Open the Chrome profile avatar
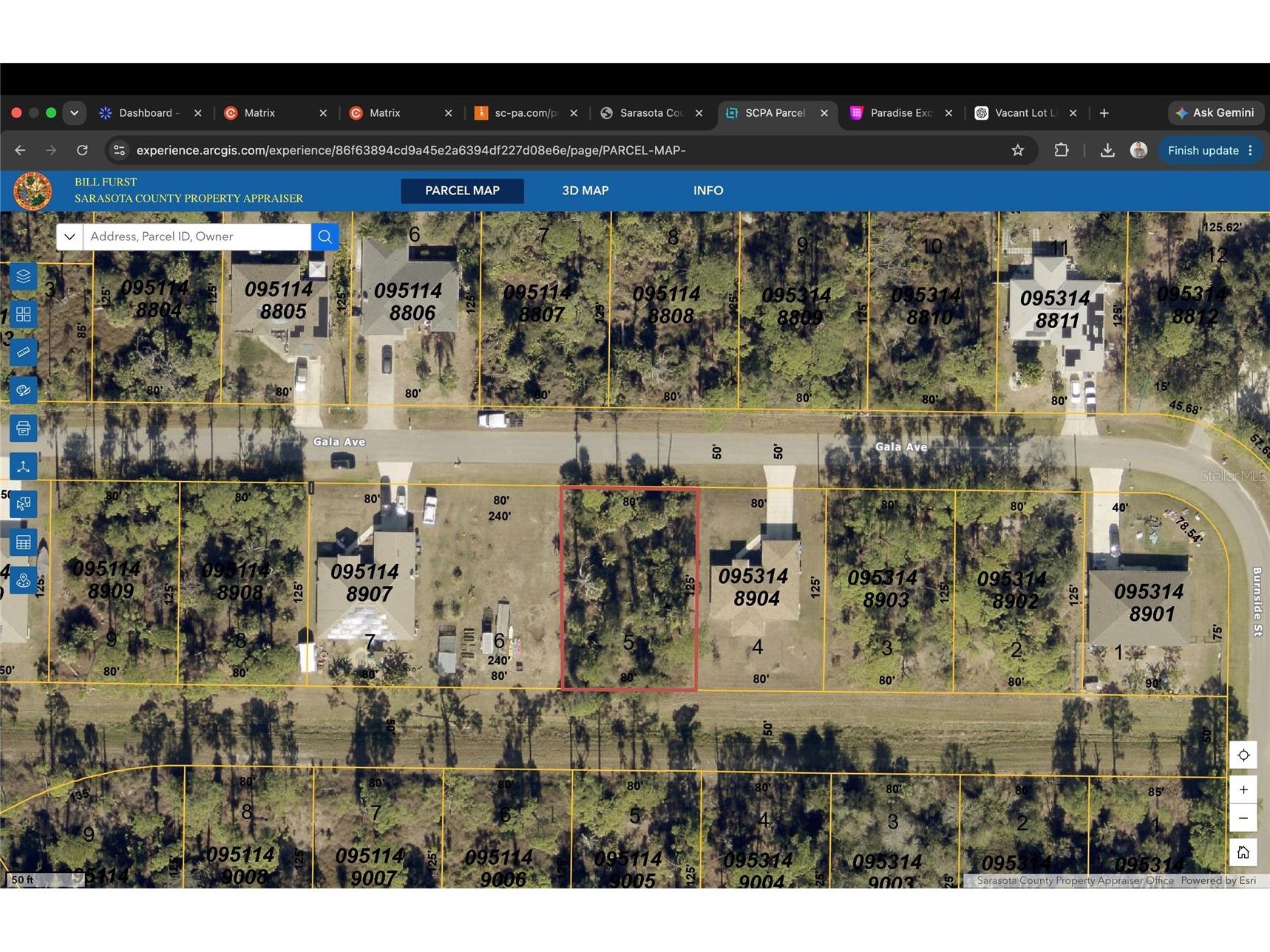 1138,150
